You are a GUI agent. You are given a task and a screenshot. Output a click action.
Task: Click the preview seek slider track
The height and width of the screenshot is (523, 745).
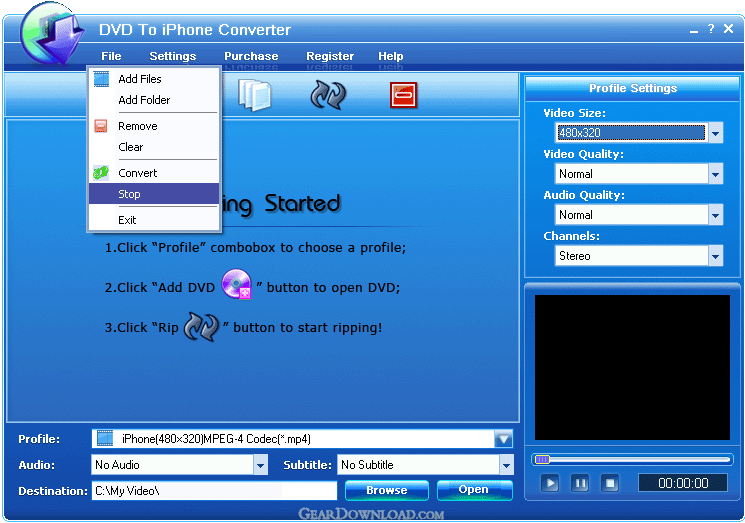[632, 459]
